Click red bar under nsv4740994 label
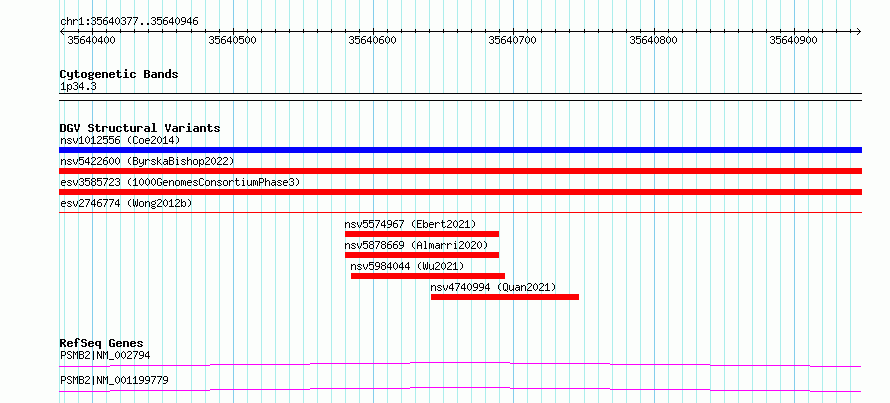Image resolution: width=890 pixels, height=403 pixels. click(x=505, y=297)
